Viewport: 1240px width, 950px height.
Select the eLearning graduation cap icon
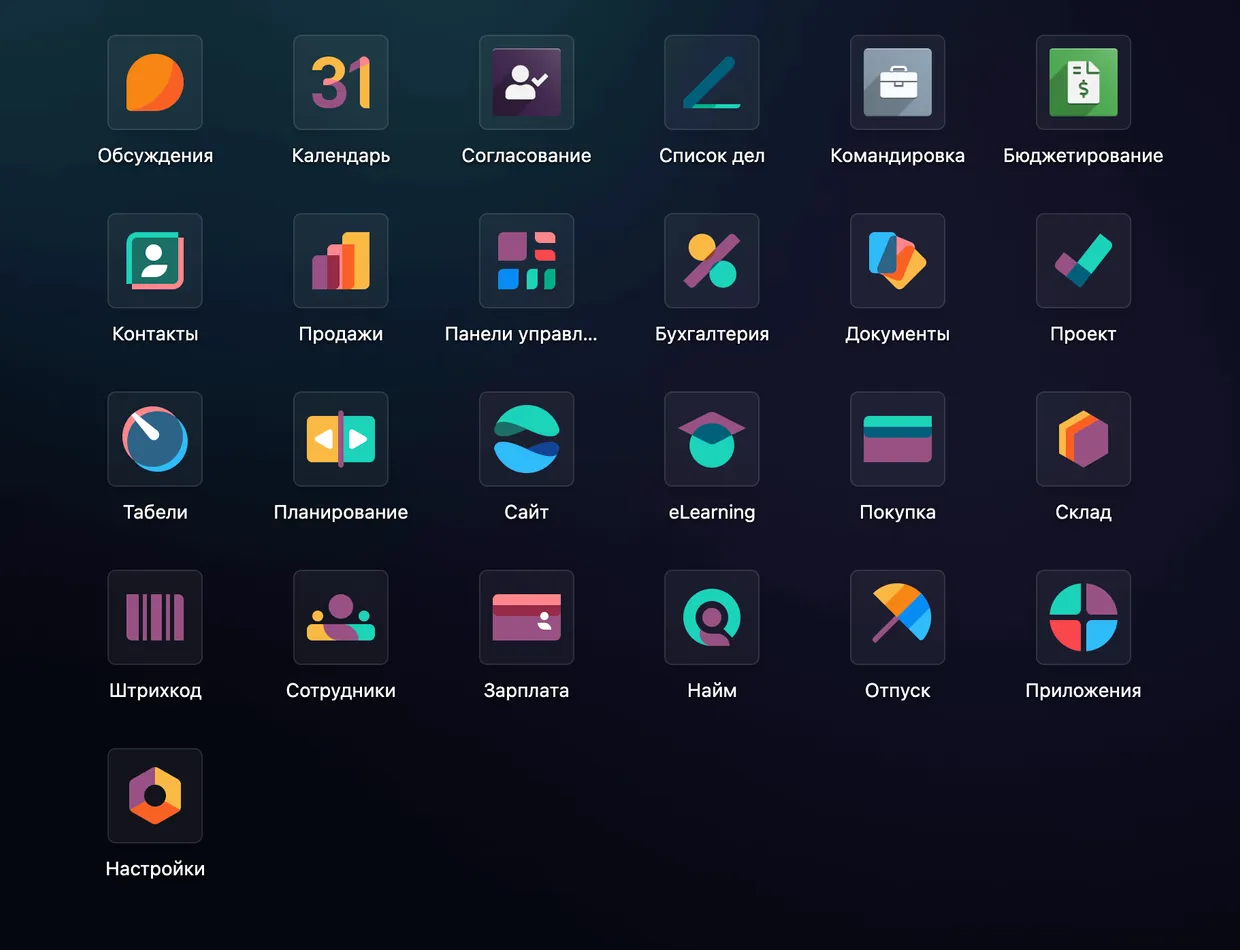(x=712, y=439)
